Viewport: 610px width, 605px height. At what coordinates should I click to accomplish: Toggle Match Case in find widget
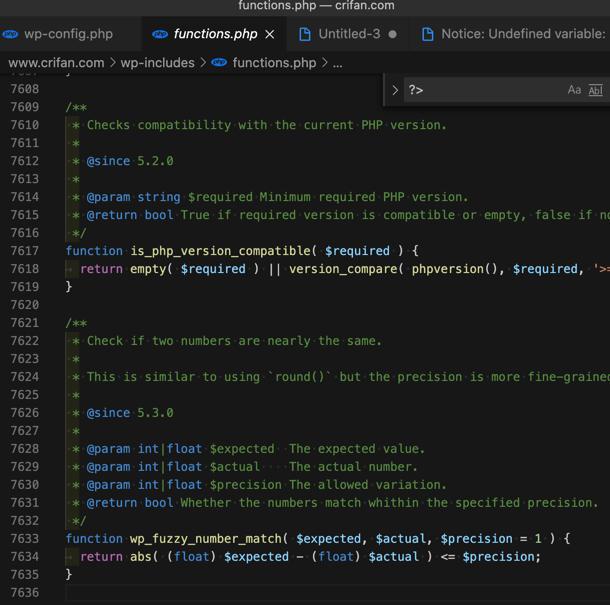(x=574, y=90)
